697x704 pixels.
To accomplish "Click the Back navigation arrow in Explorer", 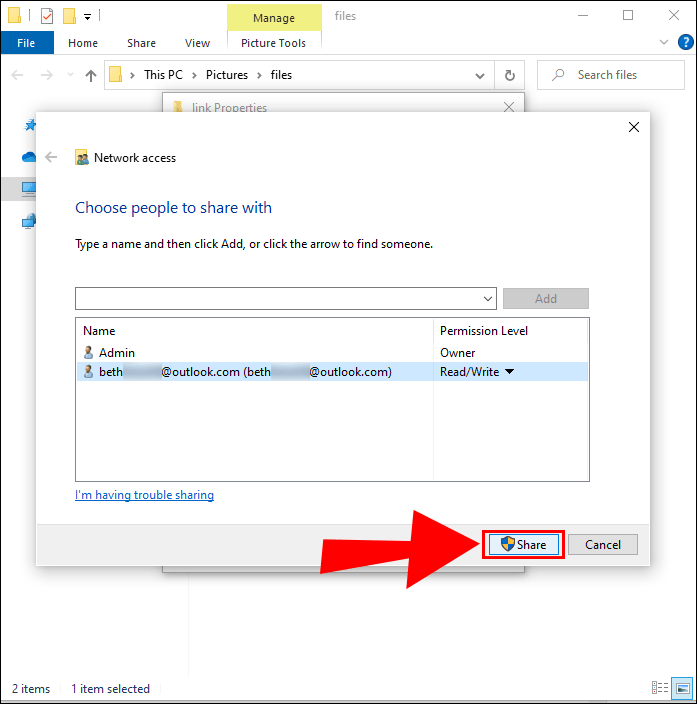I will pos(17,75).
